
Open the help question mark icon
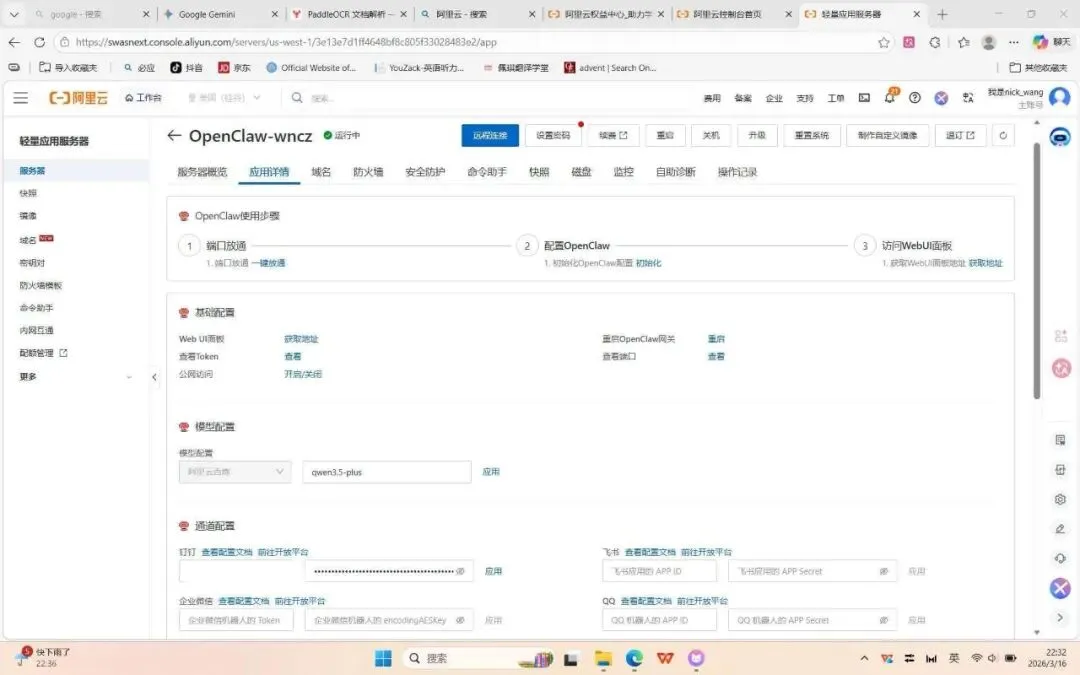pyautogui.click(x=915, y=98)
